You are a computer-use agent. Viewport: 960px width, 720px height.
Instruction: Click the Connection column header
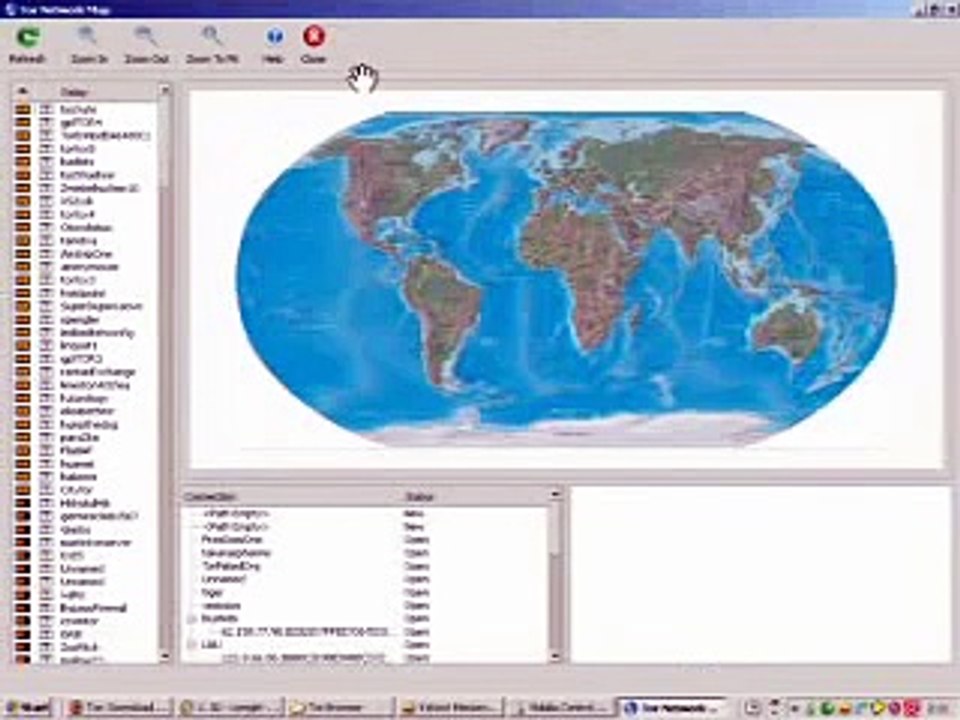pyautogui.click(x=290, y=496)
